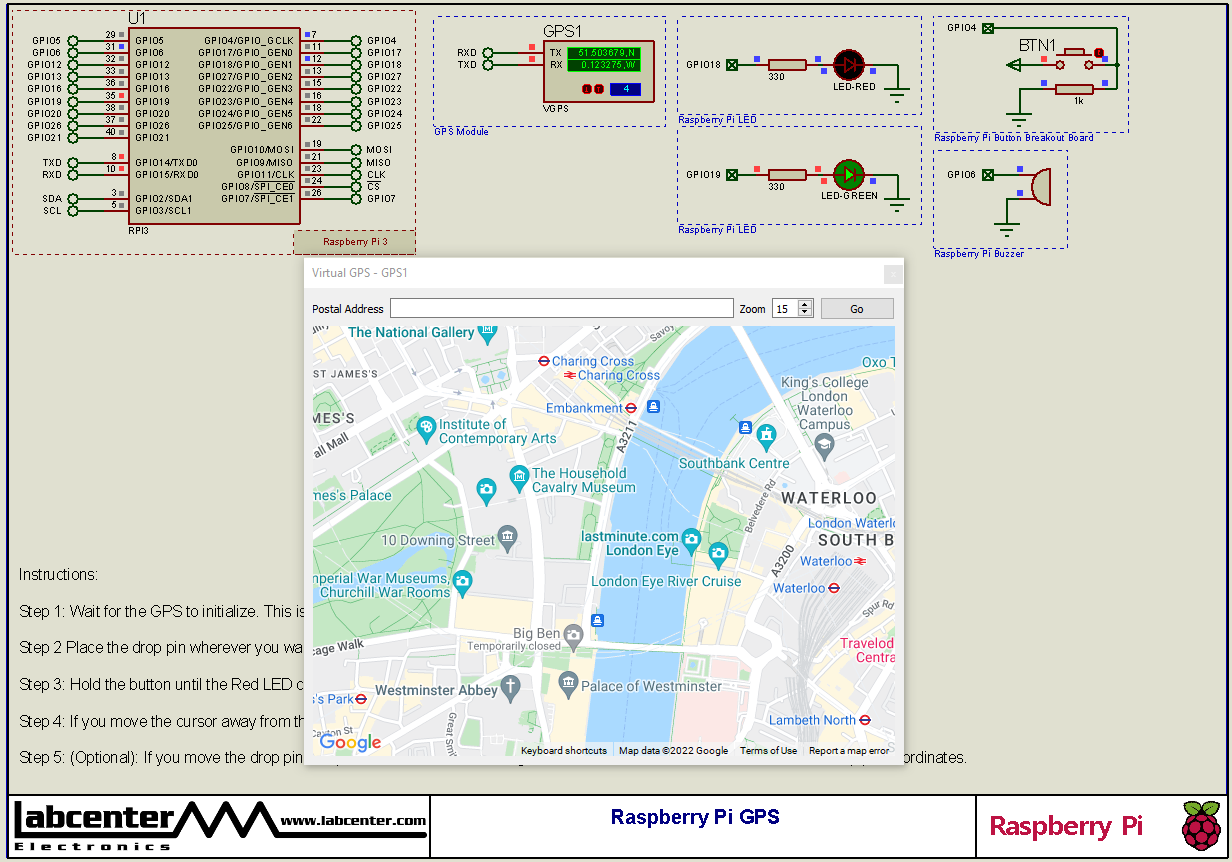Image resolution: width=1232 pixels, height=862 pixels.
Task: Click the Westminster Abbey map marker
Action: 511,687
